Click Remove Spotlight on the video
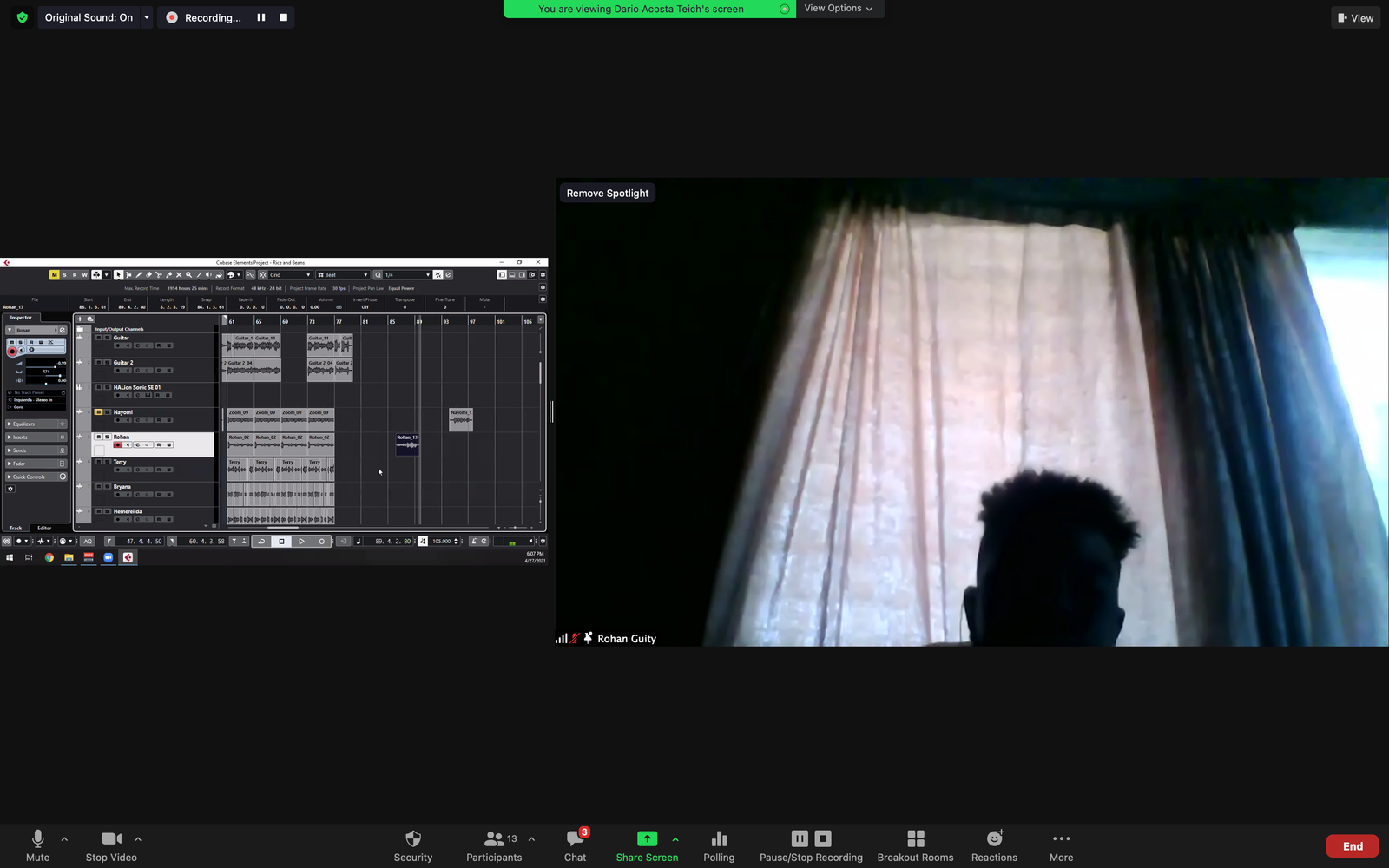1389x868 pixels. coord(608,194)
